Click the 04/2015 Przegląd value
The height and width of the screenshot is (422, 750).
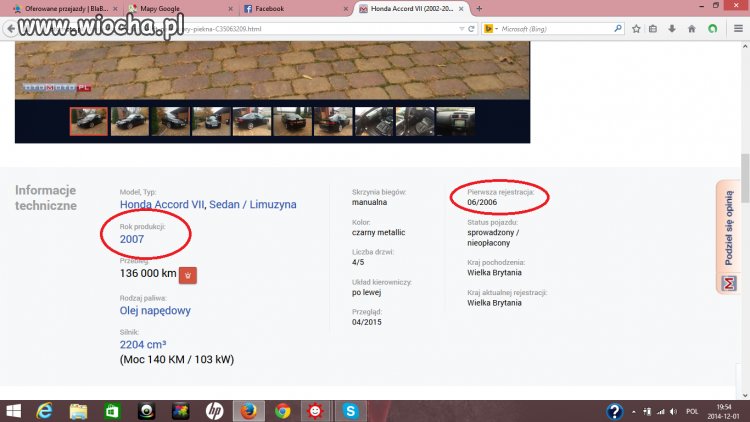tap(367, 322)
